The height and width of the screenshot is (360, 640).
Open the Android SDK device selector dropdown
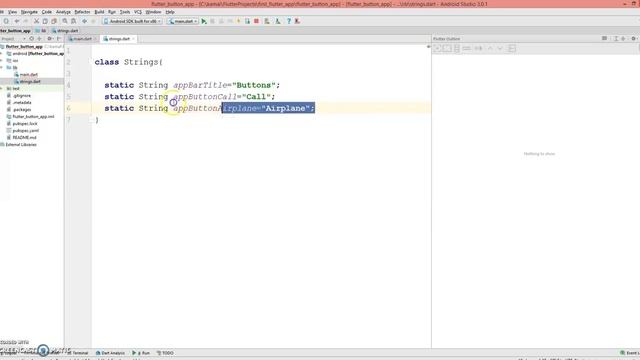coord(132,21)
